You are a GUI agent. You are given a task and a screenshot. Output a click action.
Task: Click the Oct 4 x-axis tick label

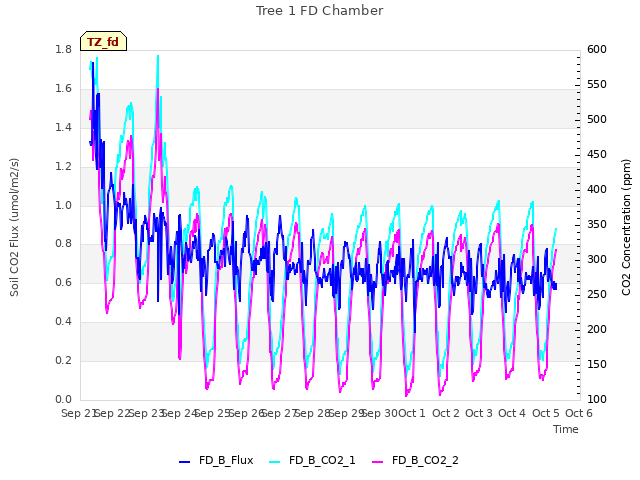[x=512, y=413]
